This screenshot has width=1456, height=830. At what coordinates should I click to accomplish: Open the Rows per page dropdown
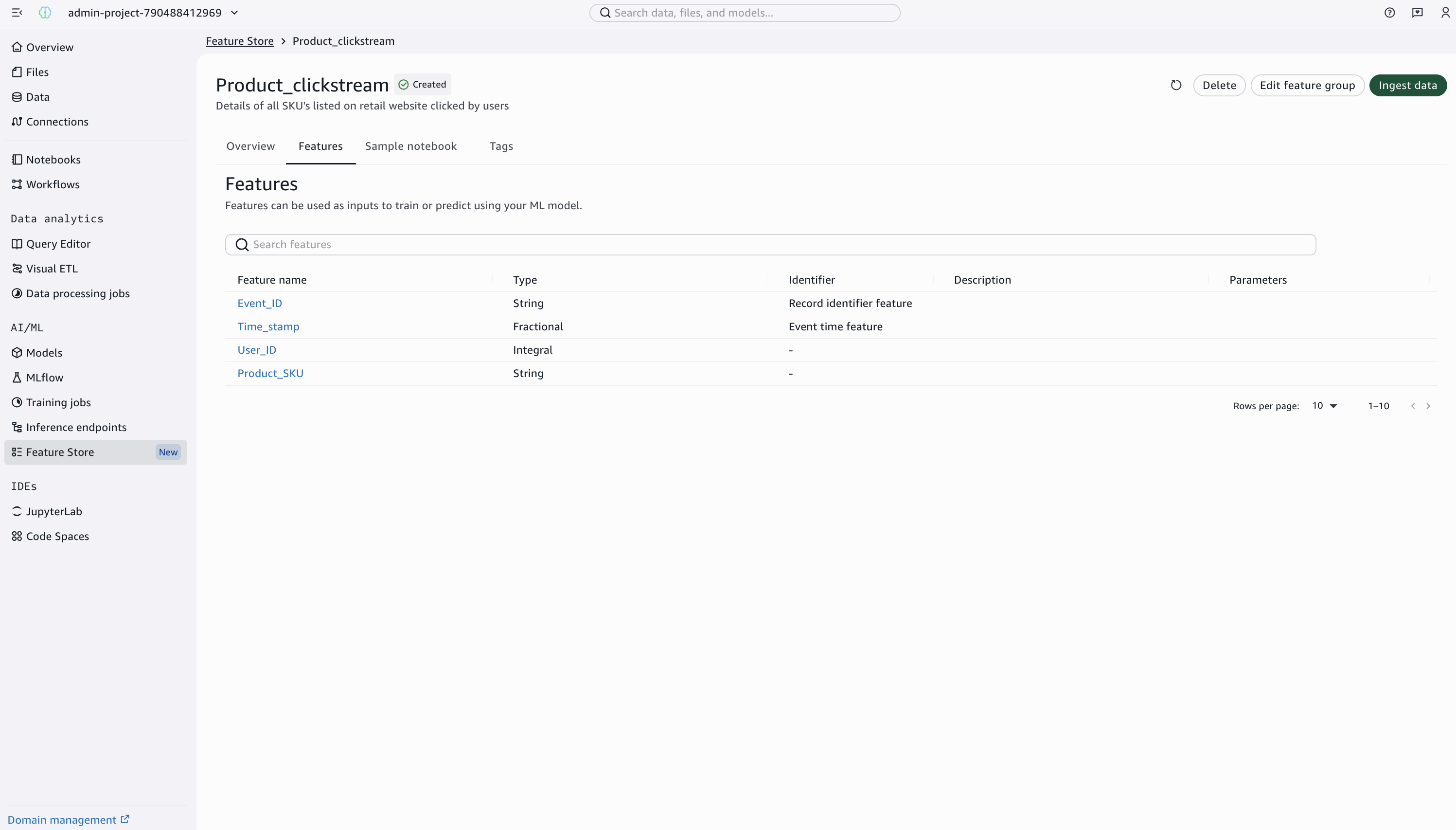(1324, 406)
